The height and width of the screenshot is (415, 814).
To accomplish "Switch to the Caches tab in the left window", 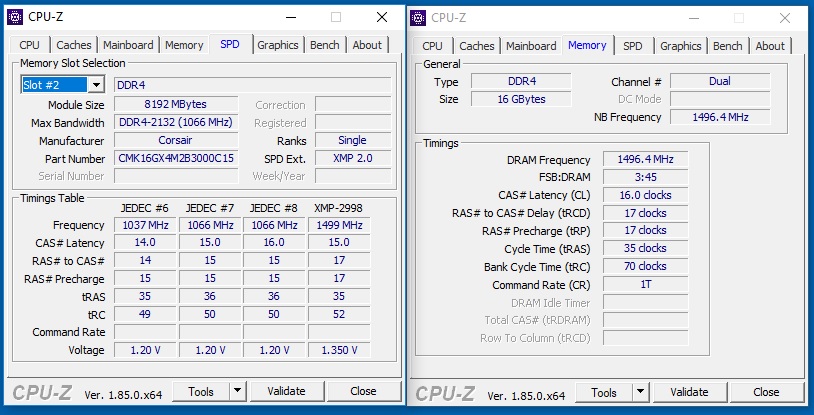I will coord(74,45).
